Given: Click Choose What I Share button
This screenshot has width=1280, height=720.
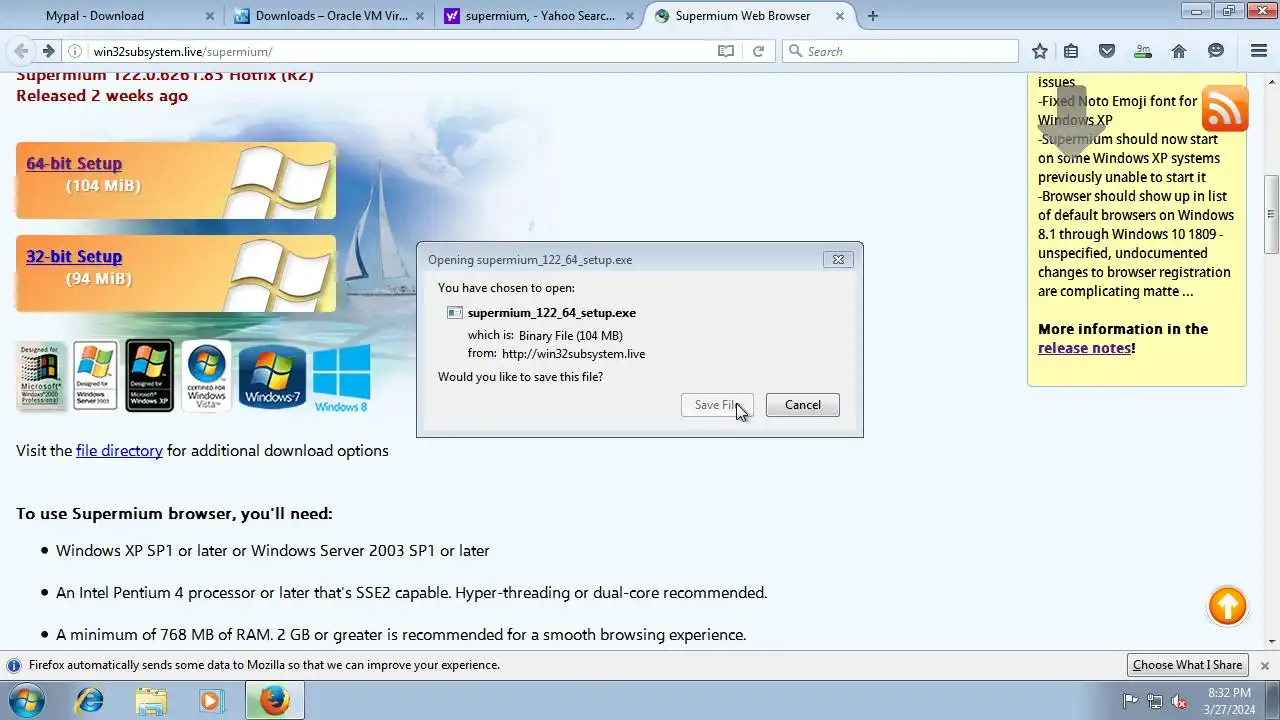Looking at the screenshot, I should coord(1187,665).
